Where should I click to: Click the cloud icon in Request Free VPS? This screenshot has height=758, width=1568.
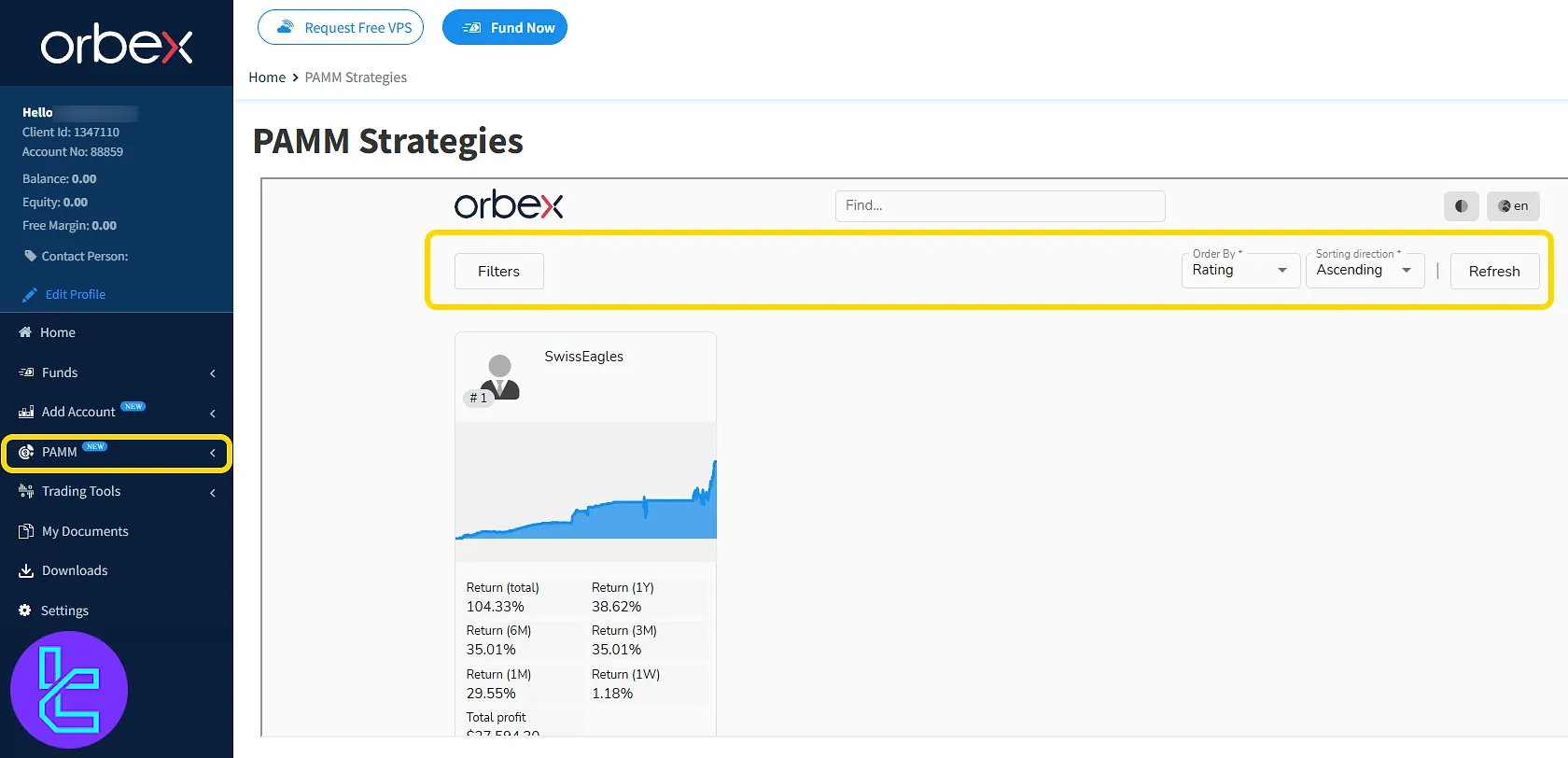[286, 27]
